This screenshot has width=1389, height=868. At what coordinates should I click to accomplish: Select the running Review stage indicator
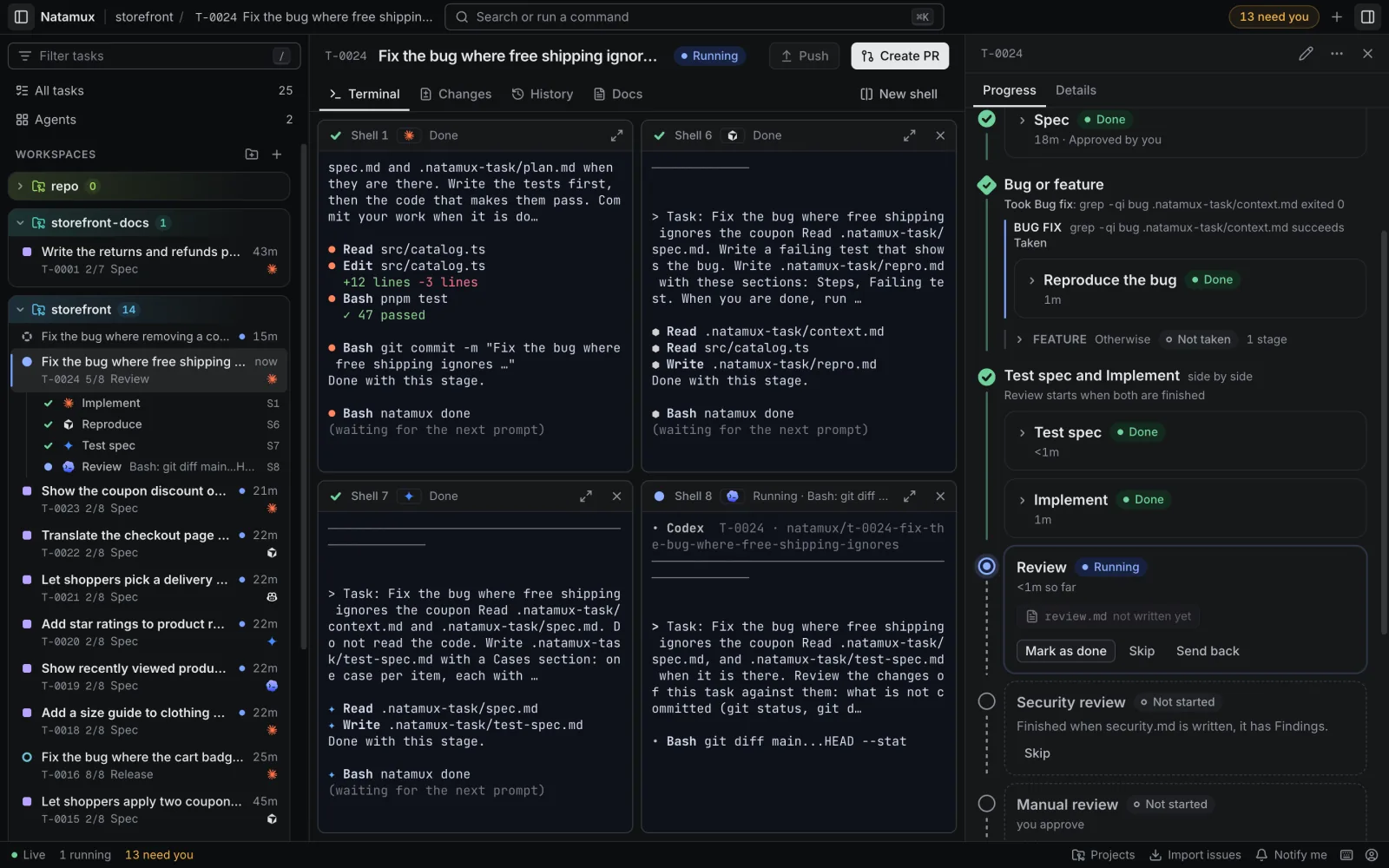click(987, 567)
